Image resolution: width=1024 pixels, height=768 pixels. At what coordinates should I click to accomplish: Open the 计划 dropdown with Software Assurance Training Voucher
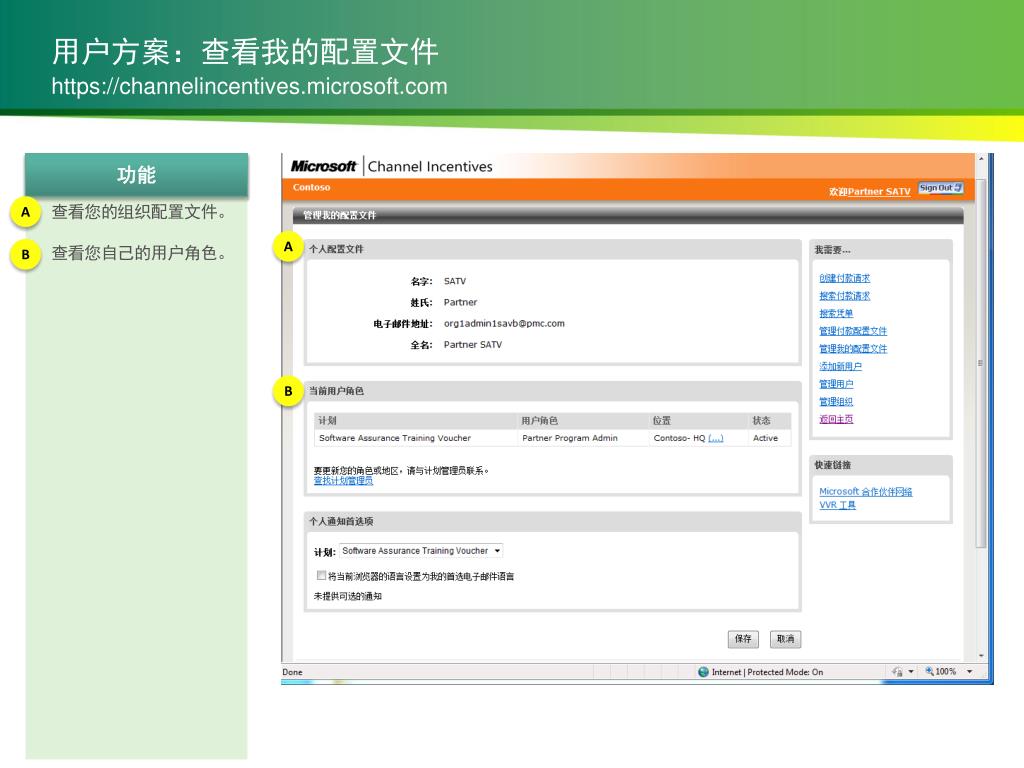[x=421, y=551]
